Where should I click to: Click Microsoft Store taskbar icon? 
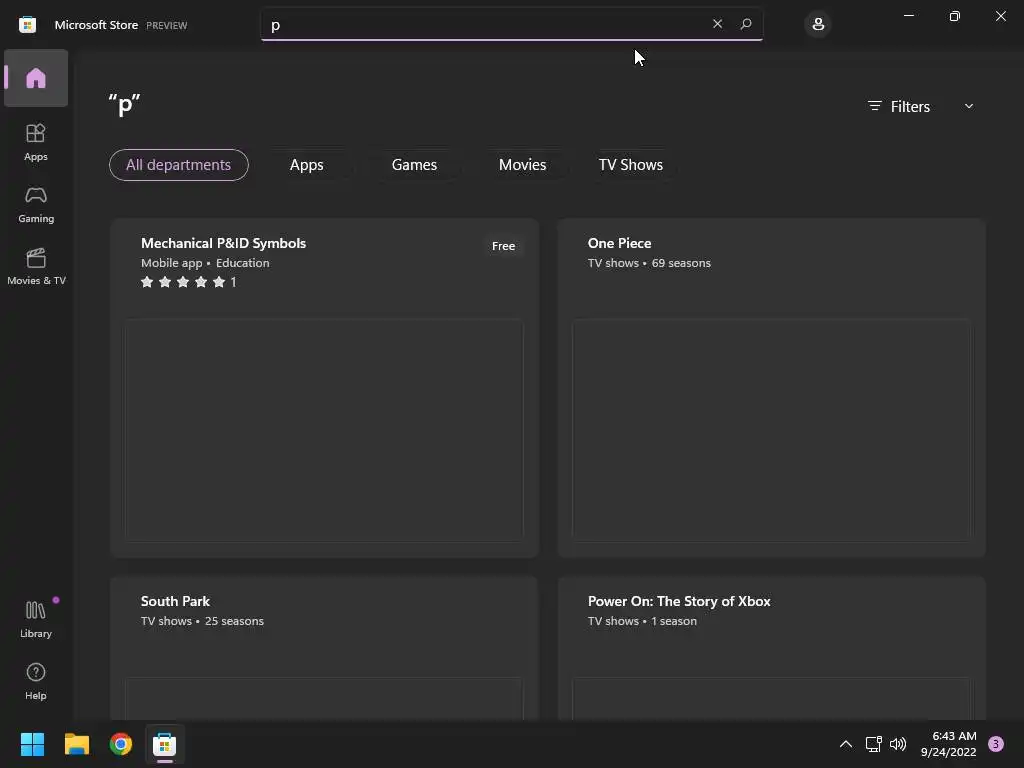coord(165,744)
